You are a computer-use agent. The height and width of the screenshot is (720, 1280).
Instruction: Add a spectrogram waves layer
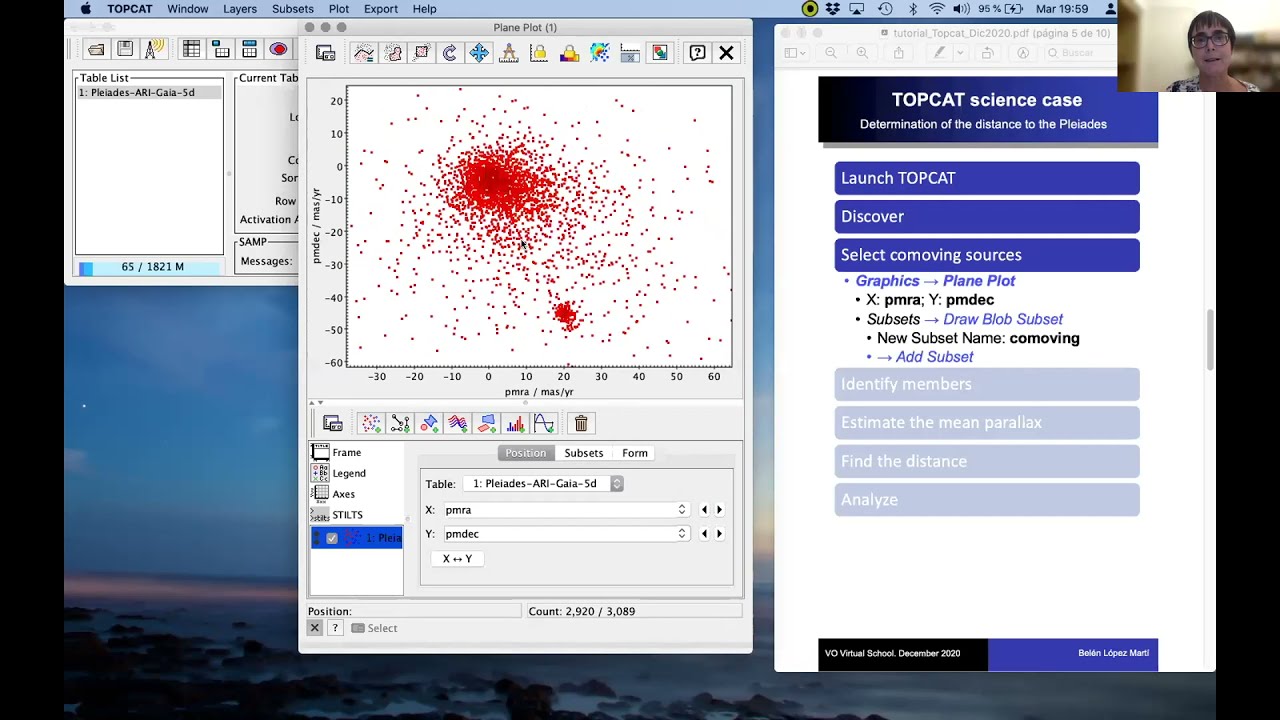coord(457,424)
